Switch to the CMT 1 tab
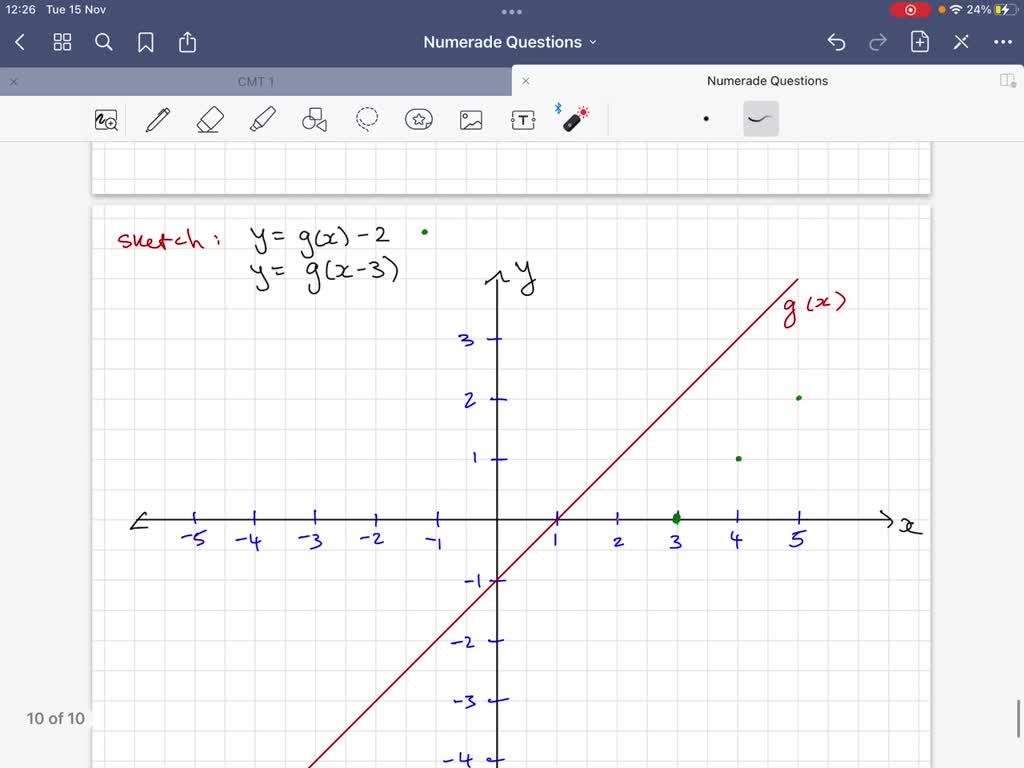The image size is (1024, 768). (256, 81)
